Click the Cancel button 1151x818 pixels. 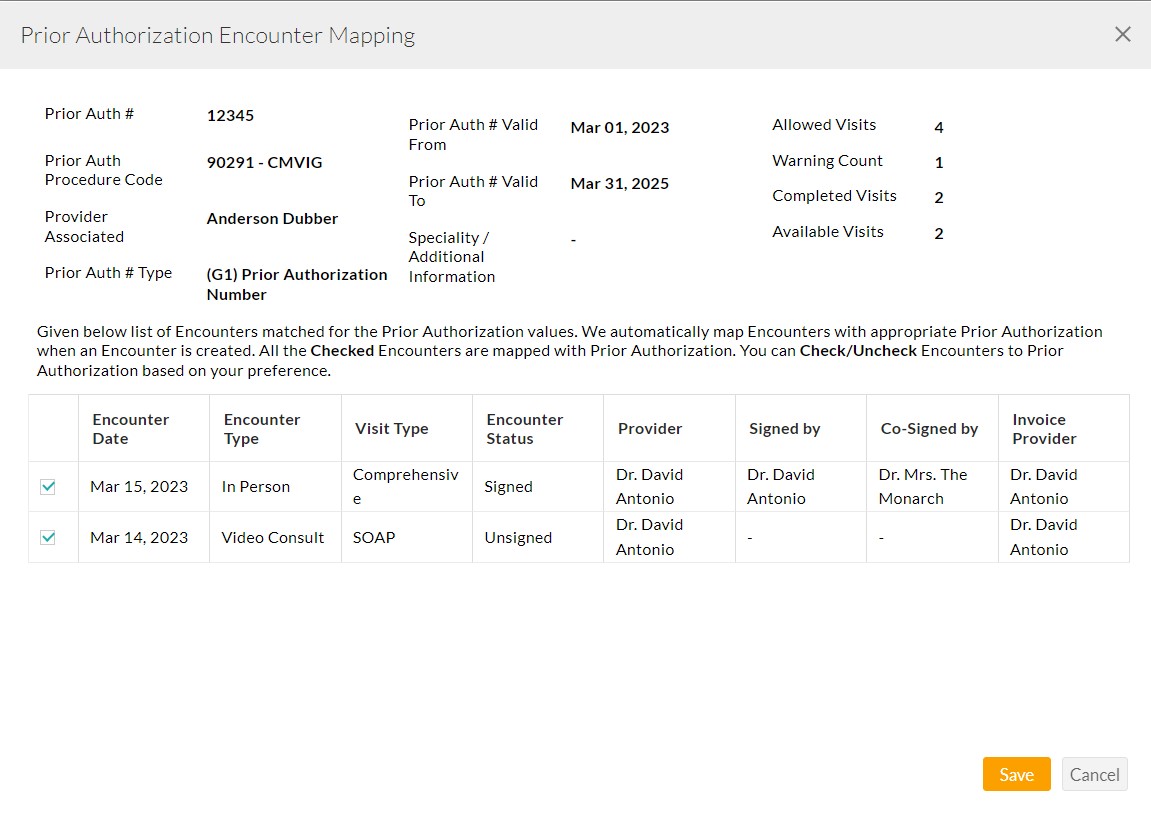point(1094,774)
